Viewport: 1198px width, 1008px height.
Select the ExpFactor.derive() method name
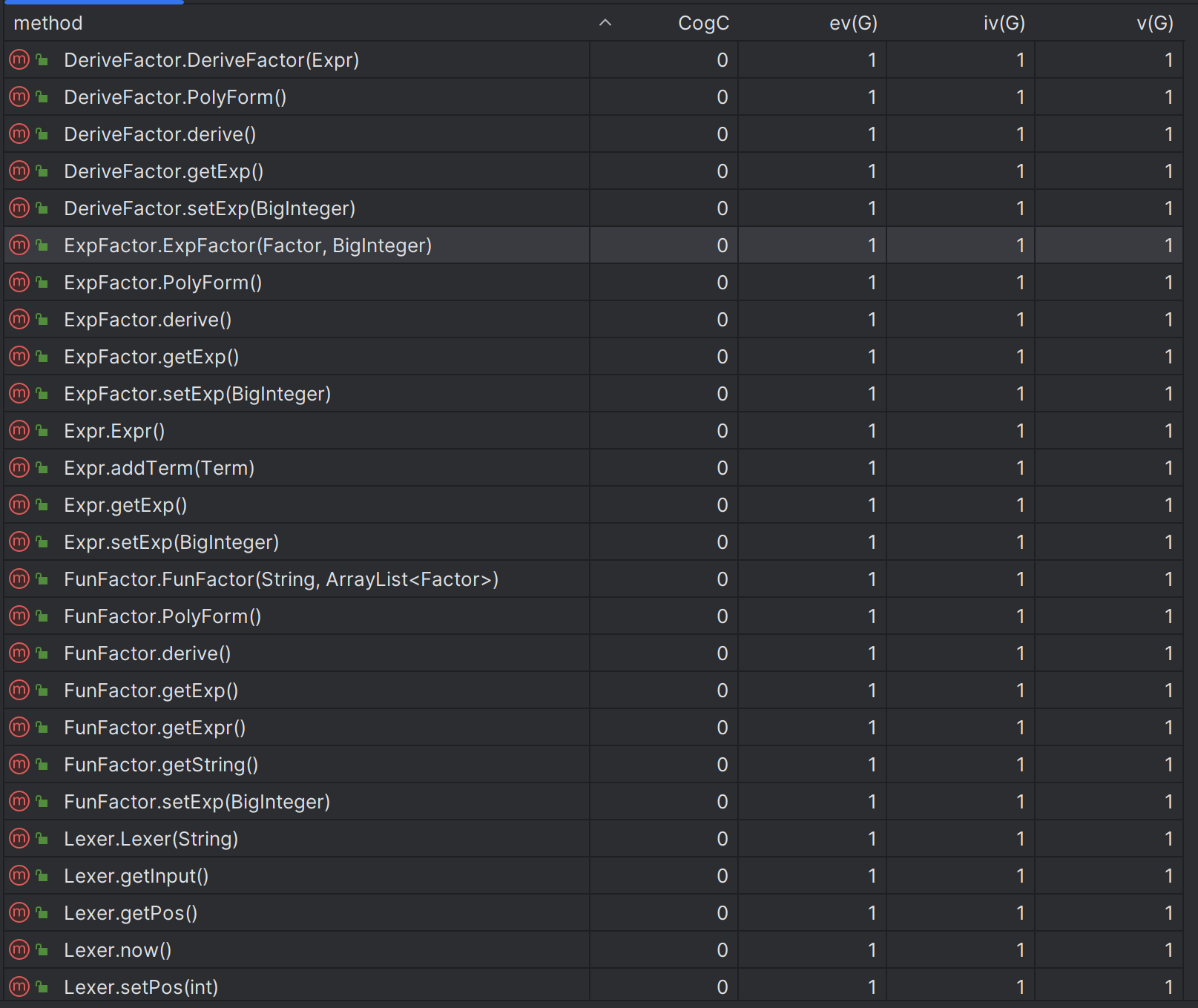pyautogui.click(x=148, y=320)
